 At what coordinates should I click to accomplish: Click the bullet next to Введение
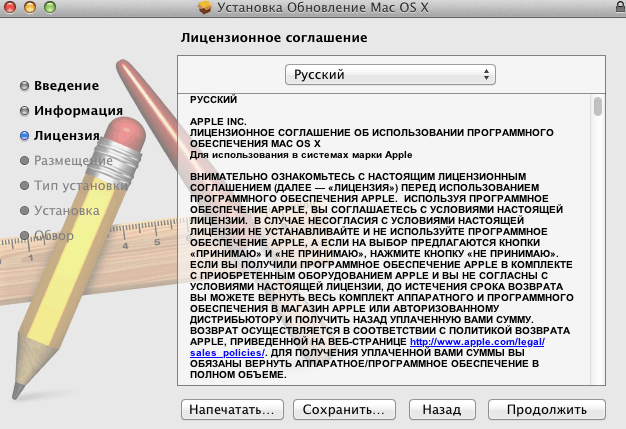pos(24,86)
